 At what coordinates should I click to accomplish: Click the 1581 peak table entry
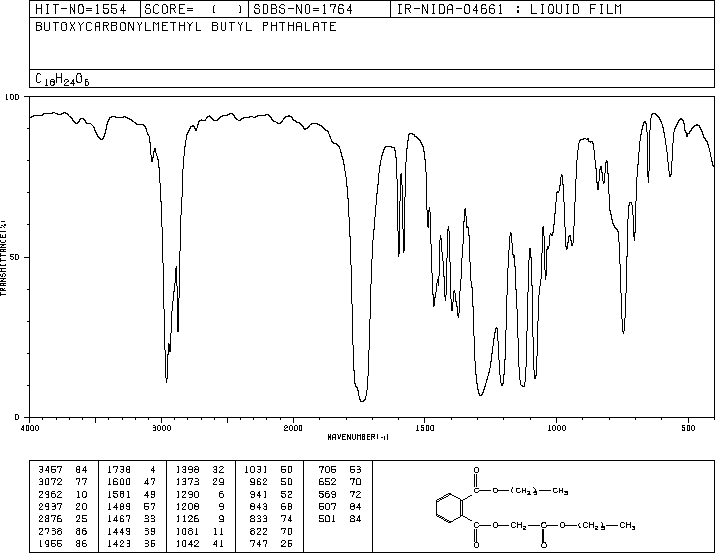(131, 494)
